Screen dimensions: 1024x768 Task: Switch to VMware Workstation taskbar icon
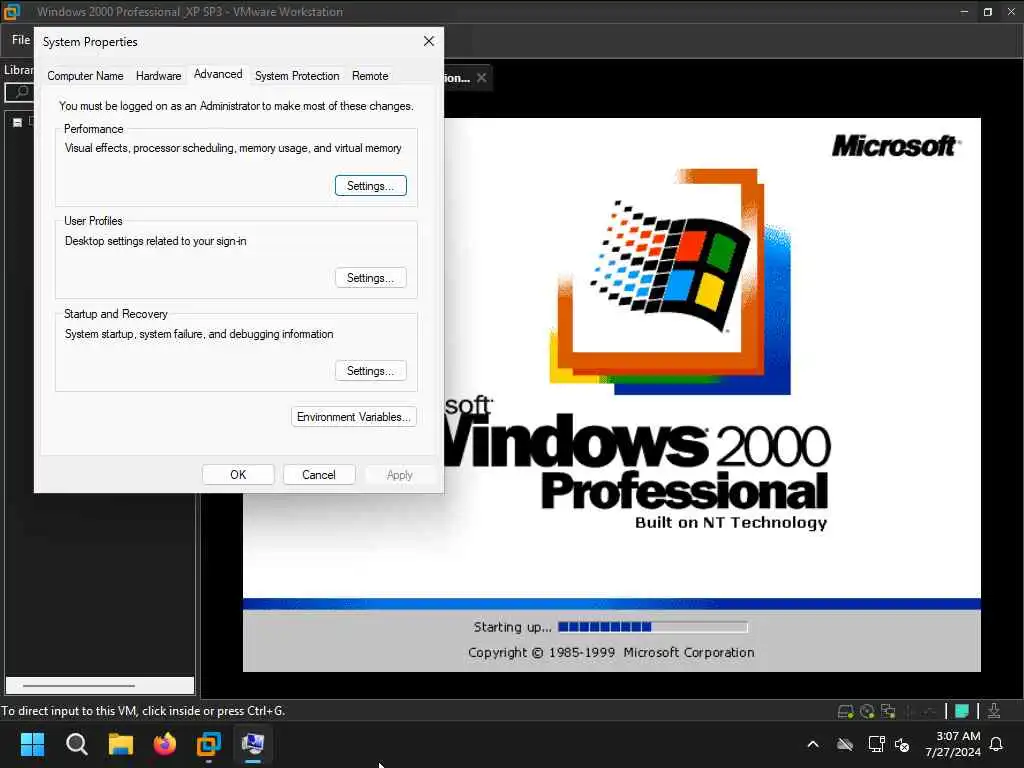click(x=209, y=744)
